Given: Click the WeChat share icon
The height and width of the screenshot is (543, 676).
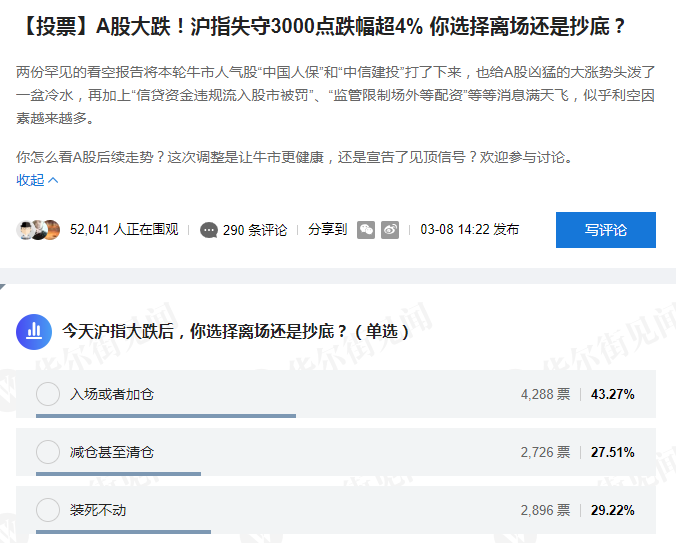Looking at the screenshot, I should pos(367,230).
